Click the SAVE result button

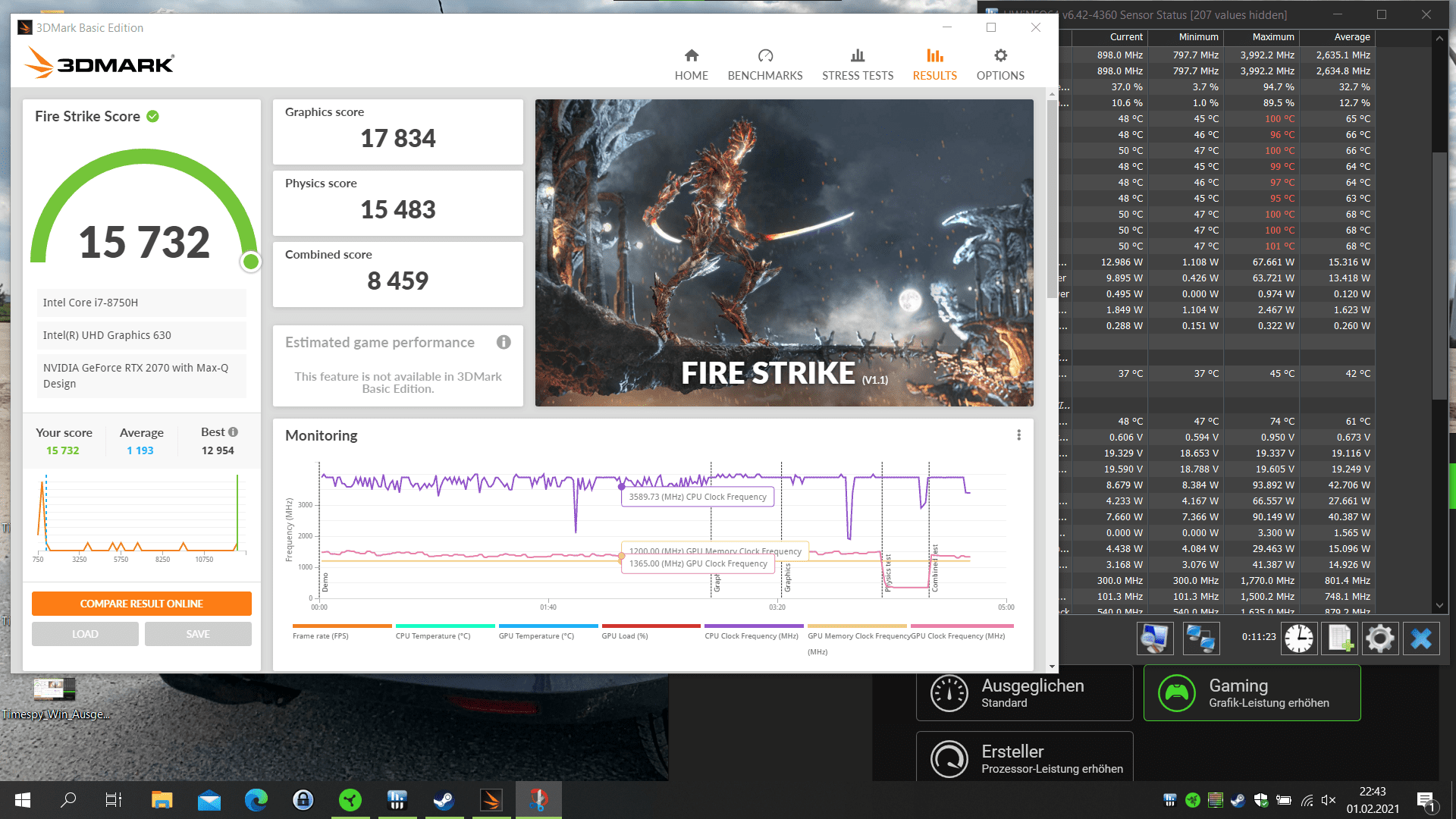coord(198,634)
